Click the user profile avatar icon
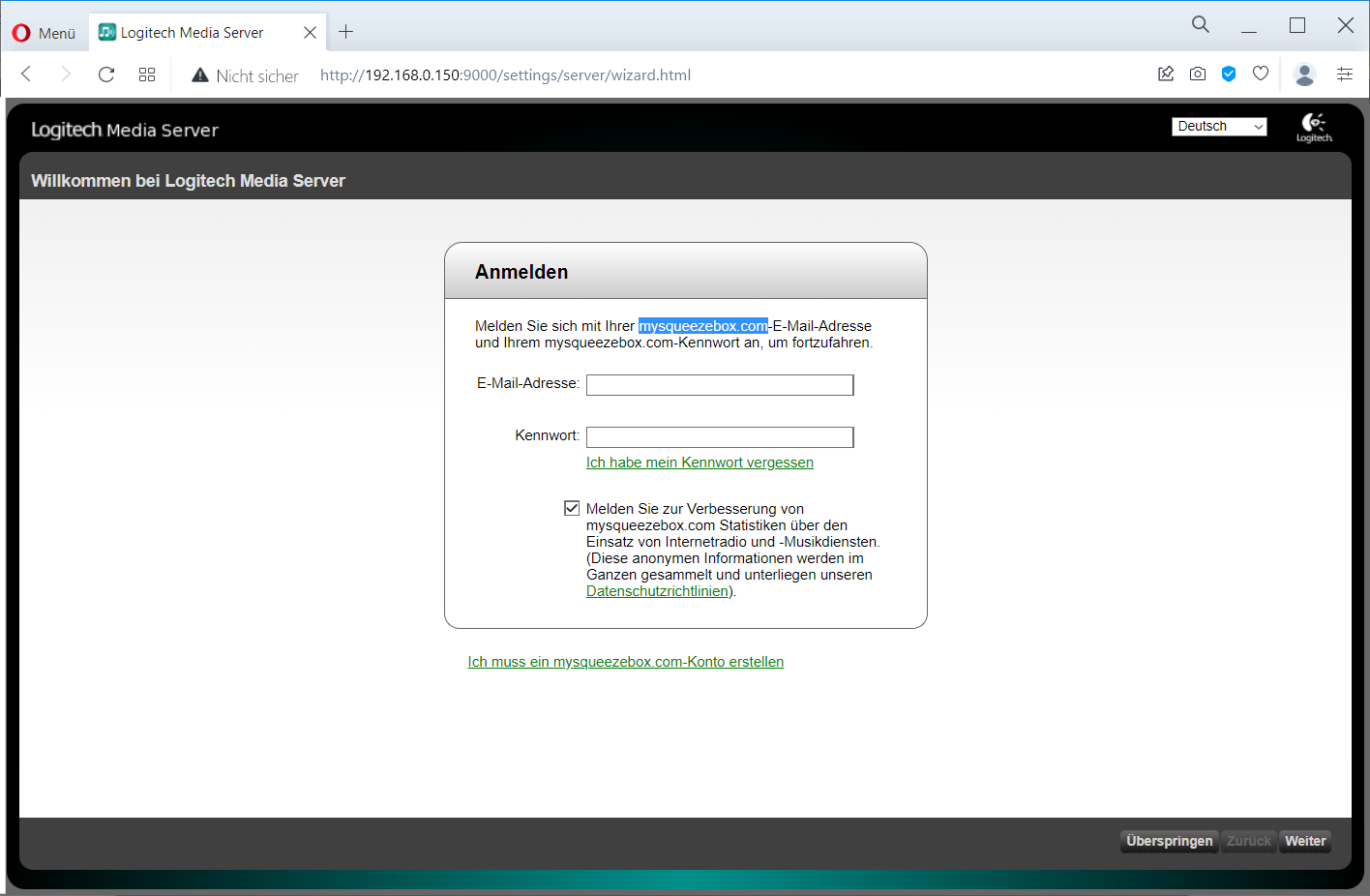 (1304, 75)
